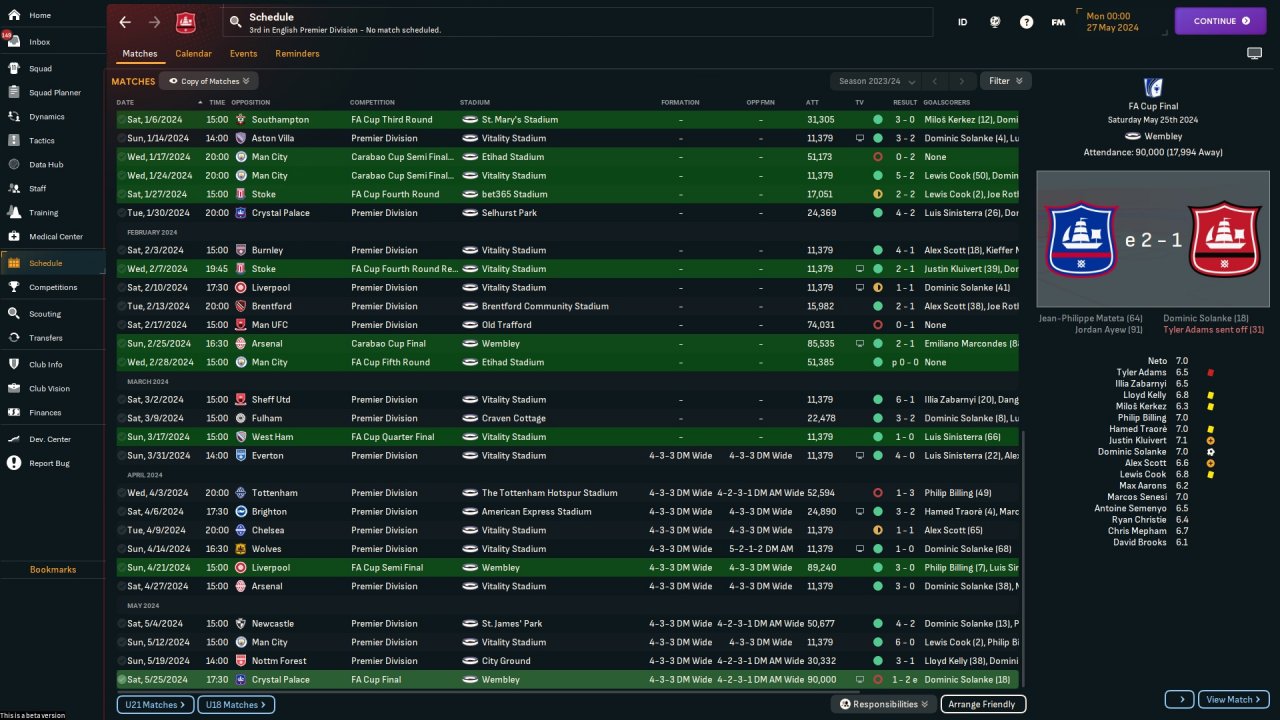Open the U21 Matches list
Screen dimensions: 1280x720
(154, 705)
